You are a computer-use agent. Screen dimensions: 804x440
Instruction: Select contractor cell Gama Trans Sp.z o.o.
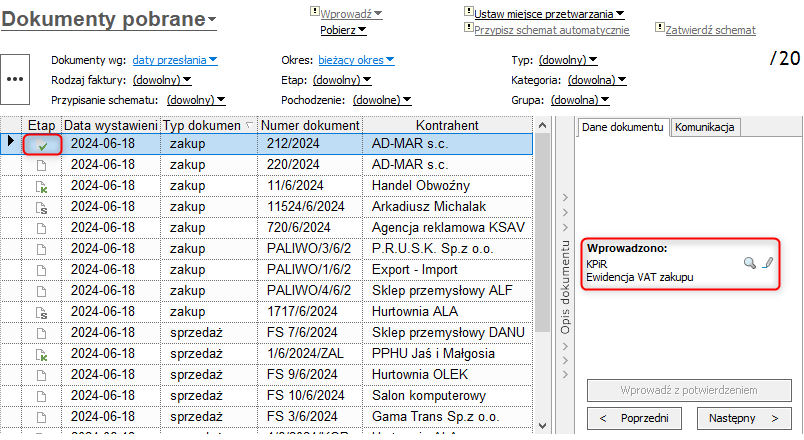[447, 417]
